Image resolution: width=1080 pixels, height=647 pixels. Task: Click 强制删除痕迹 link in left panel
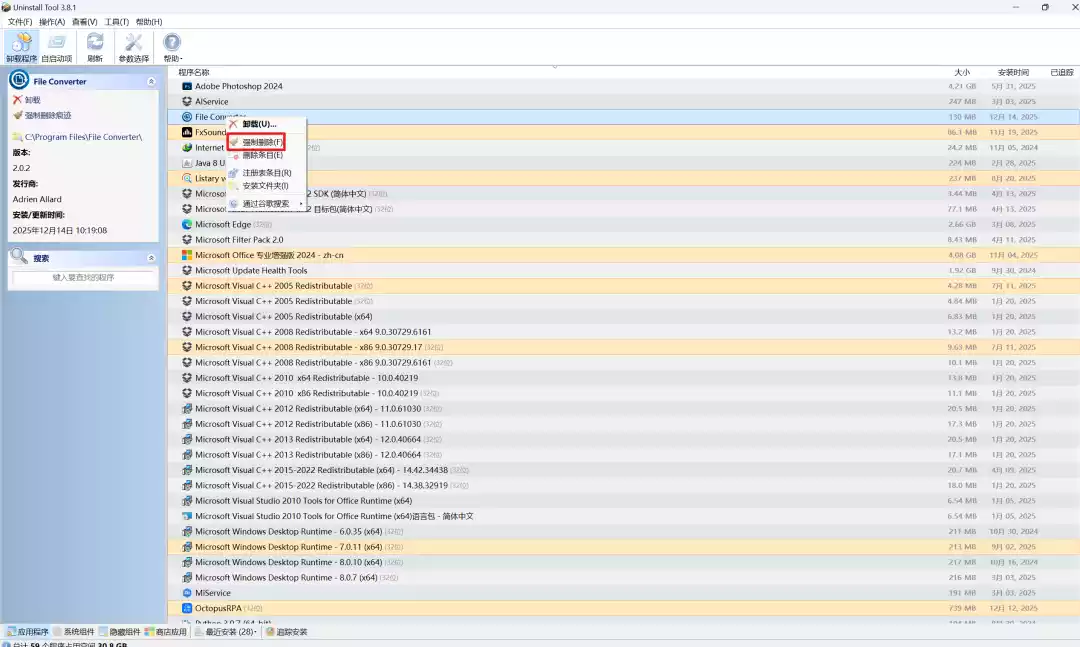tap(47, 115)
